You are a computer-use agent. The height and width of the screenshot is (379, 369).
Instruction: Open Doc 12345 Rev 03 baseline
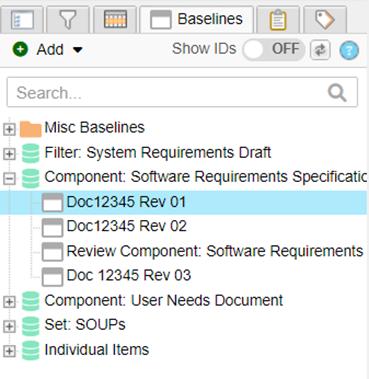[129, 276]
